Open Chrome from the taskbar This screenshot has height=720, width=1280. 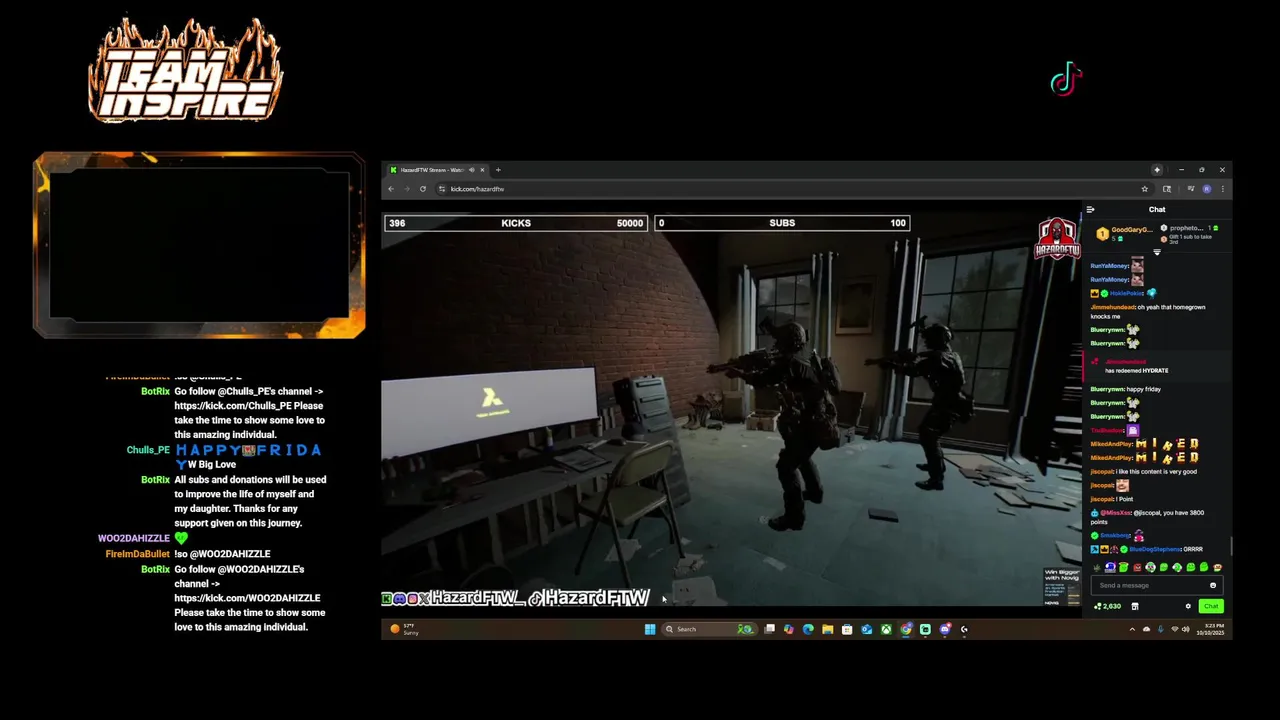pos(906,629)
